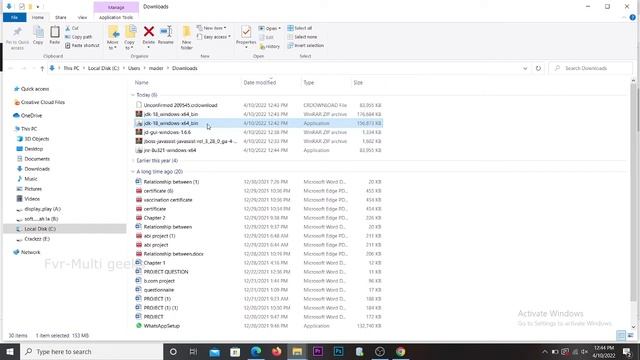The width and height of the screenshot is (640, 360).
Task: Open Microsoft Edge from taskbar
Action: (256, 351)
